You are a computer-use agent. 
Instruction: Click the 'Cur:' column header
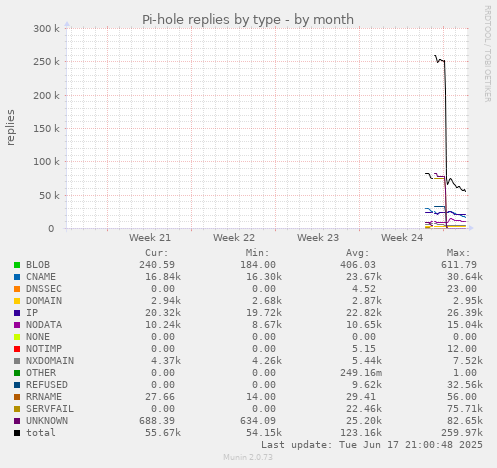pos(157,253)
